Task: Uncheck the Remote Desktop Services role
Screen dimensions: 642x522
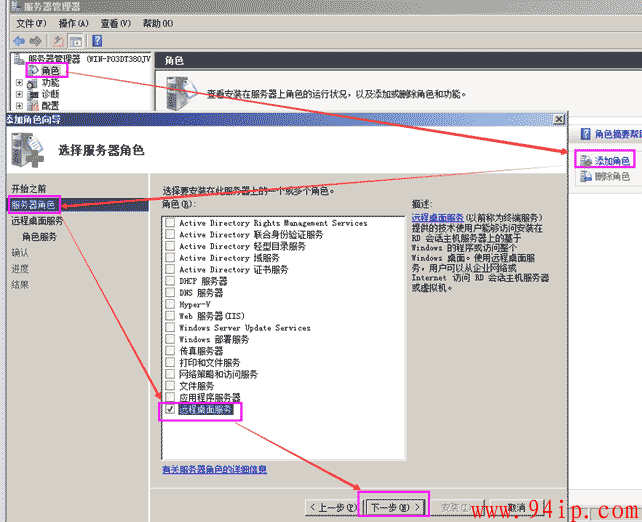Action: click(x=170, y=409)
